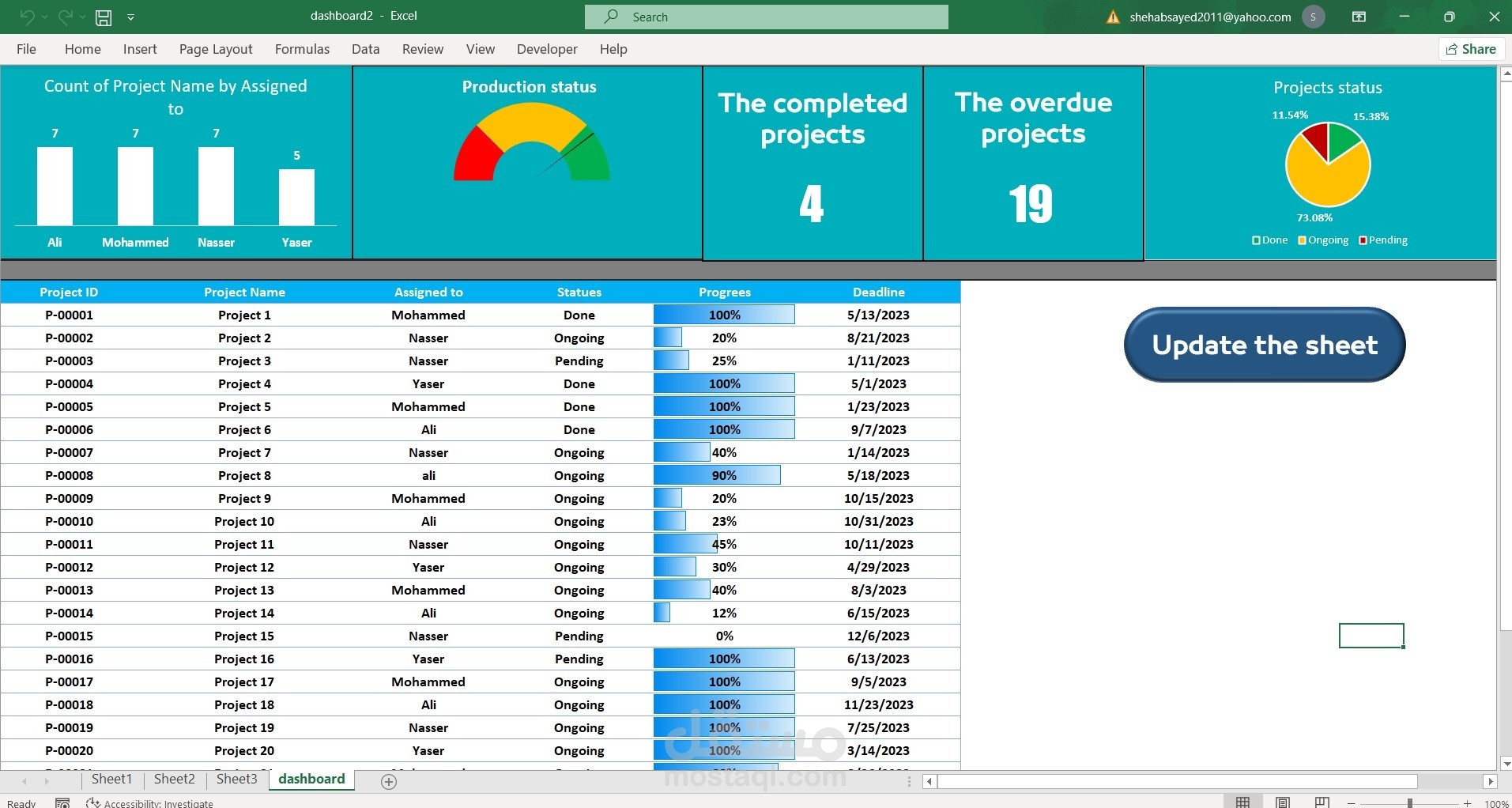This screenshot has height=808, width=1512.
Task: Click the Done legend entry
Action: pyautogui.click(x=1270, y=240)
